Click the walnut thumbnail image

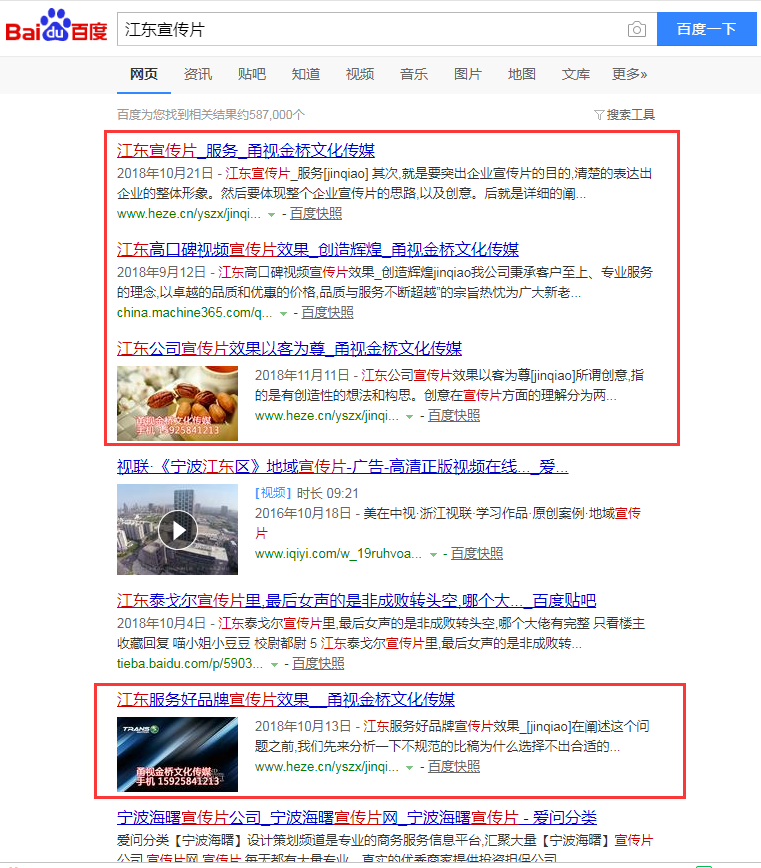(x=177, y=404)
